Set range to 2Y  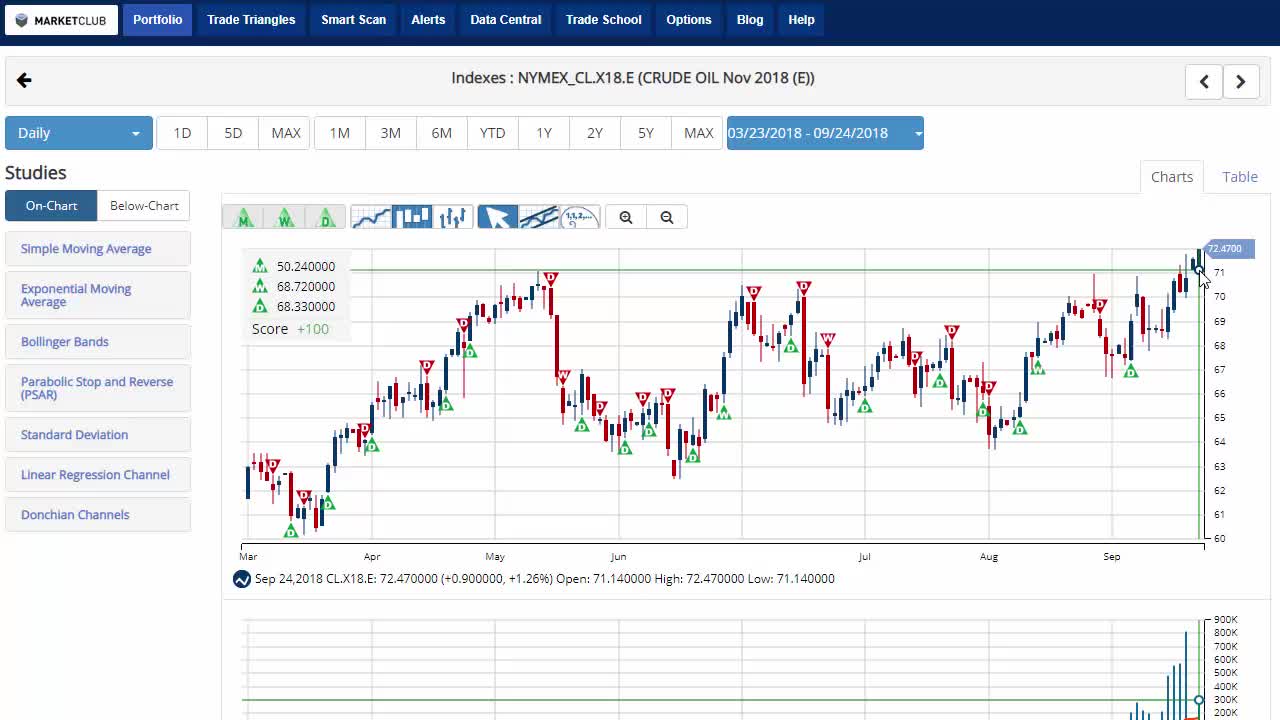(595, 133)
